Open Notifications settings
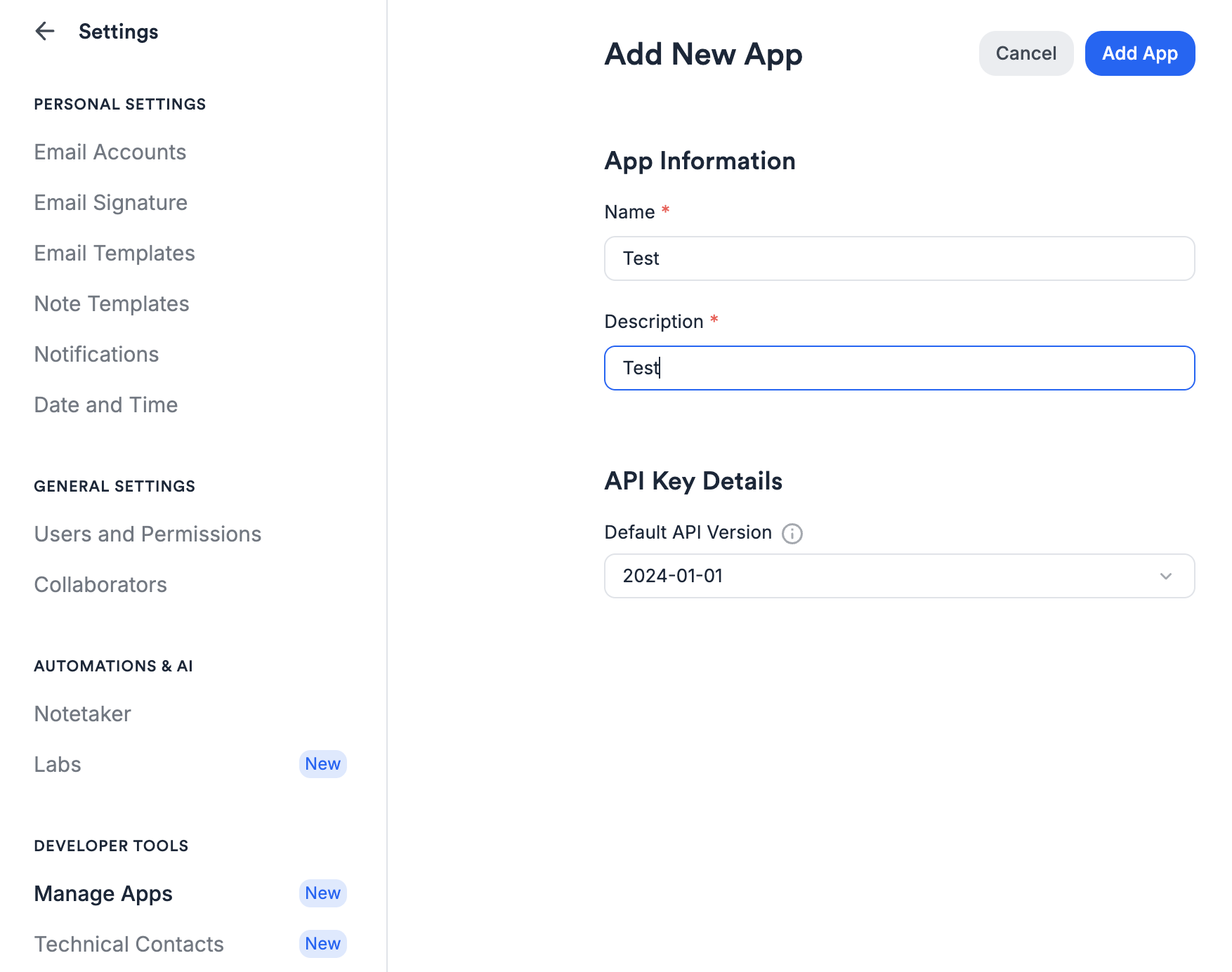 (x=97, y=354)
